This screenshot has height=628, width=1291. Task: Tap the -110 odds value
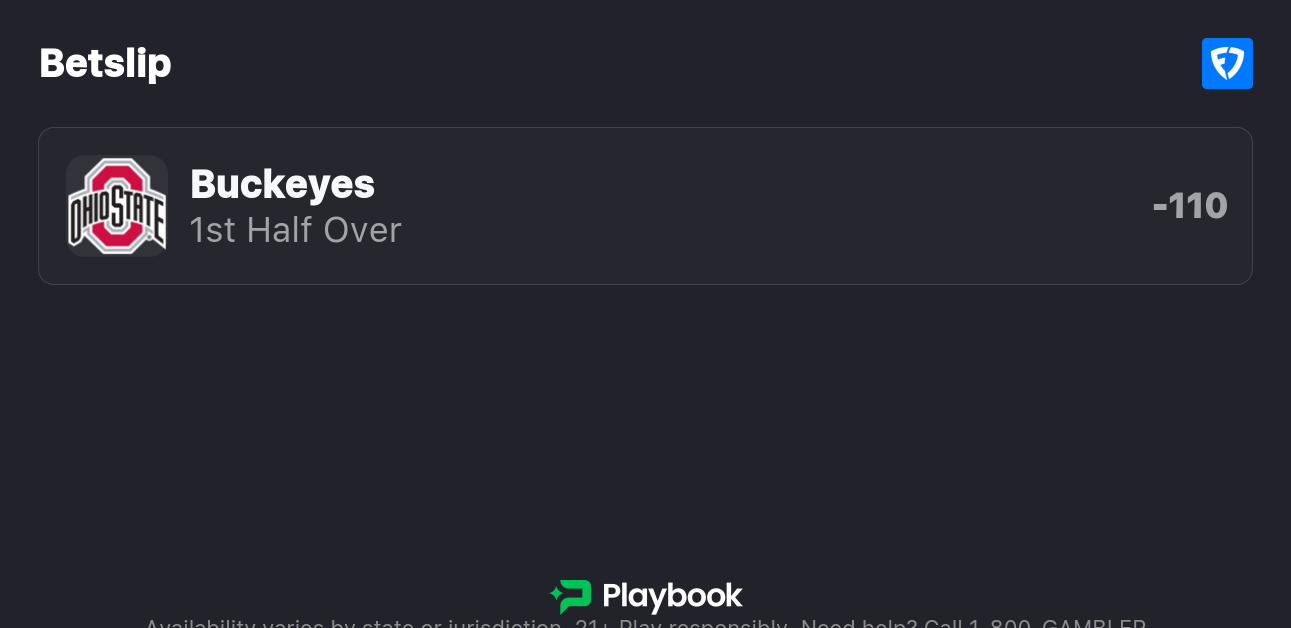point(1190,206)
